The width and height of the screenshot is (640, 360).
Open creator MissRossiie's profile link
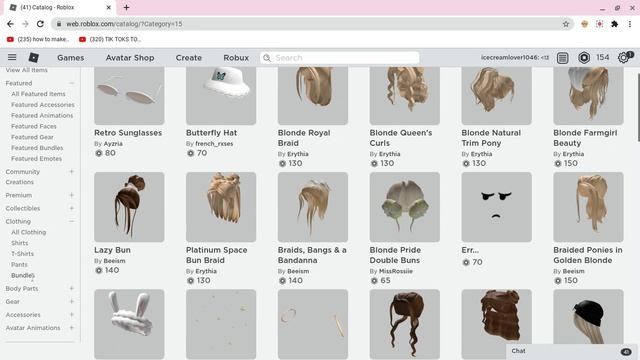396,271
